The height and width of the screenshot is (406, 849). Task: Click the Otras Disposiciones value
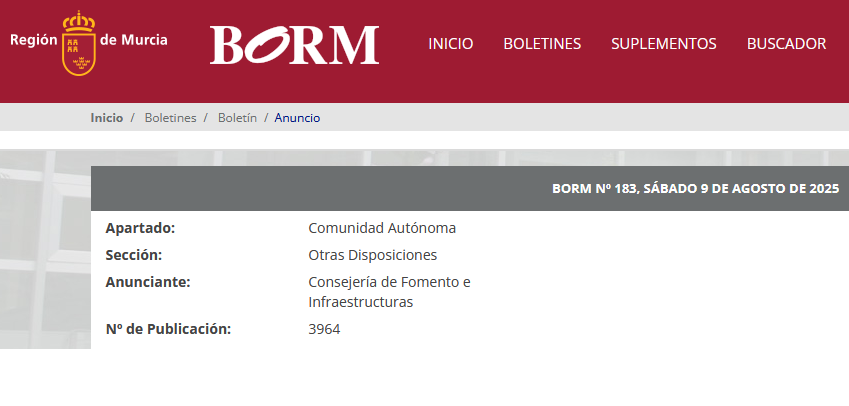(x=372, y=255)
